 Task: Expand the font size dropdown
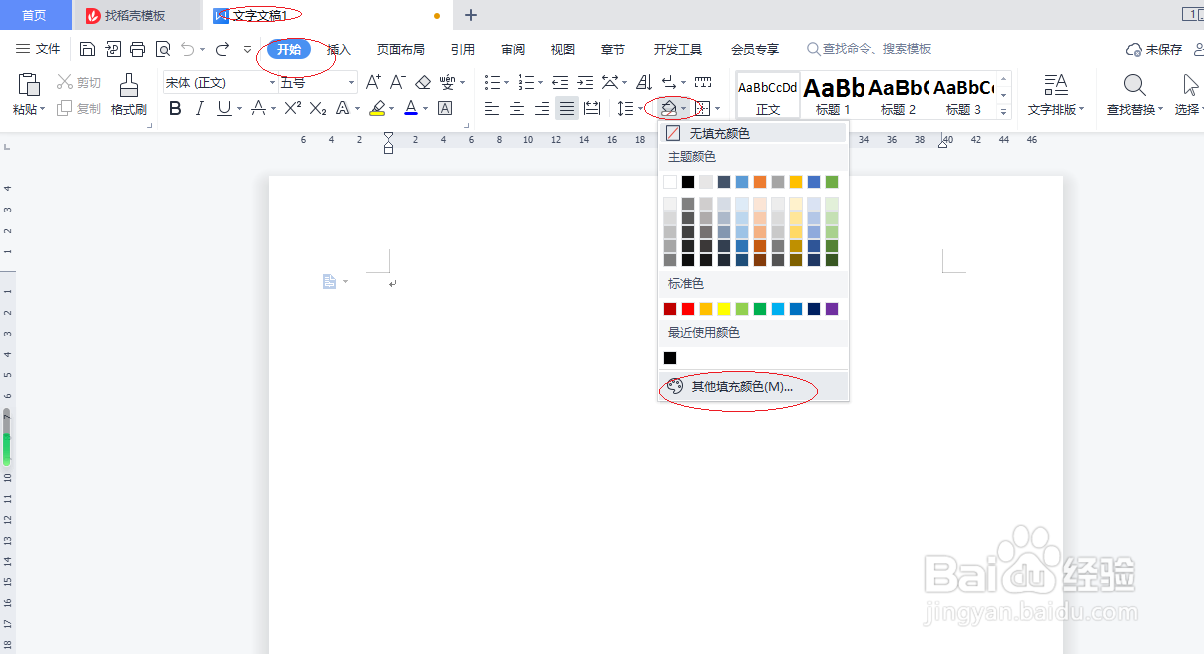tap(351, 81)
